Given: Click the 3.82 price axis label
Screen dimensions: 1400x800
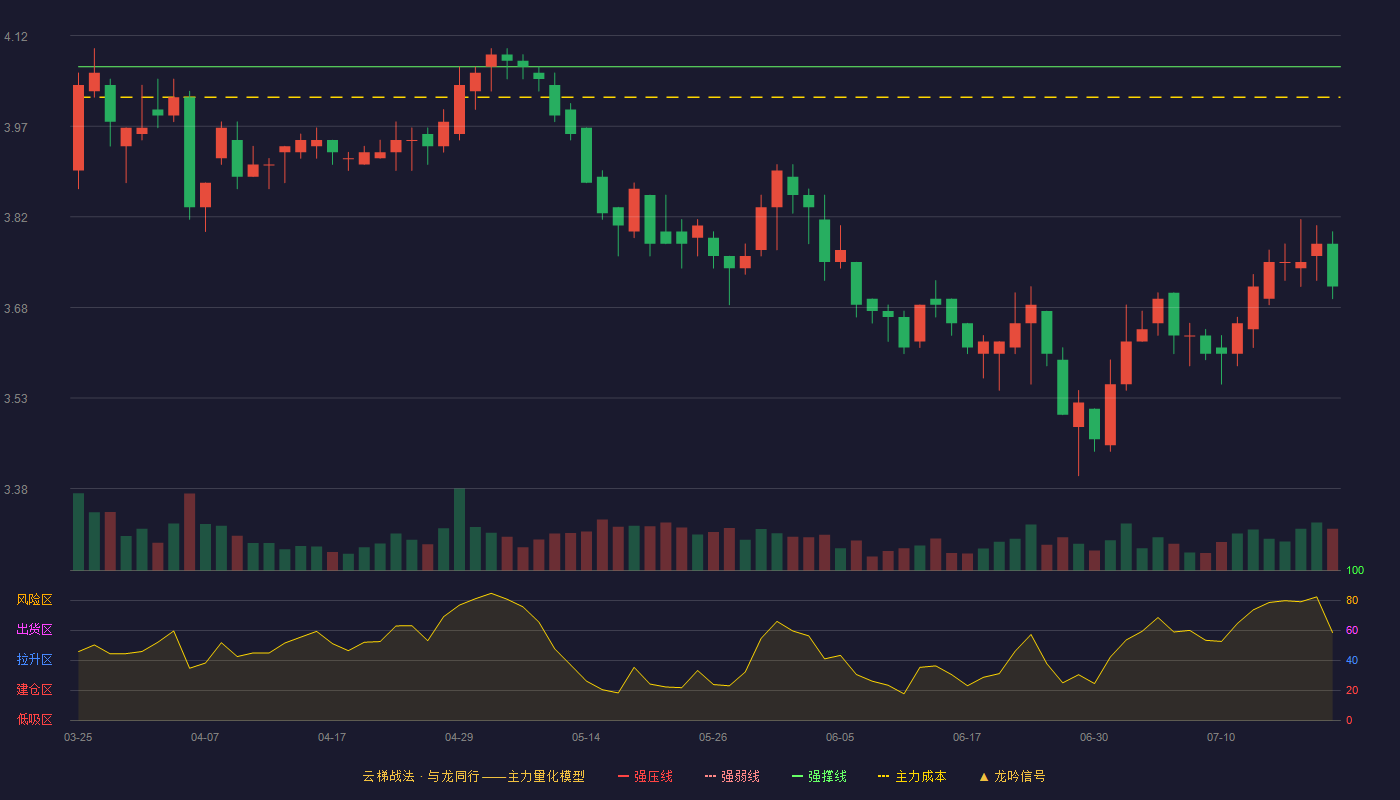Looking at the screenshot, I should pyautogui.click(x=16, y=218).
